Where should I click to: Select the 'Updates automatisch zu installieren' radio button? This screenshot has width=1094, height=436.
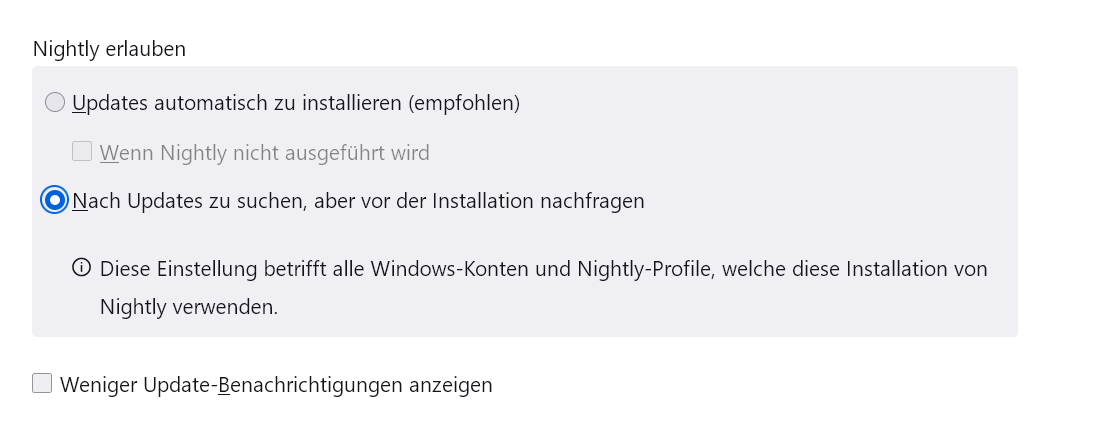[55, 102]
